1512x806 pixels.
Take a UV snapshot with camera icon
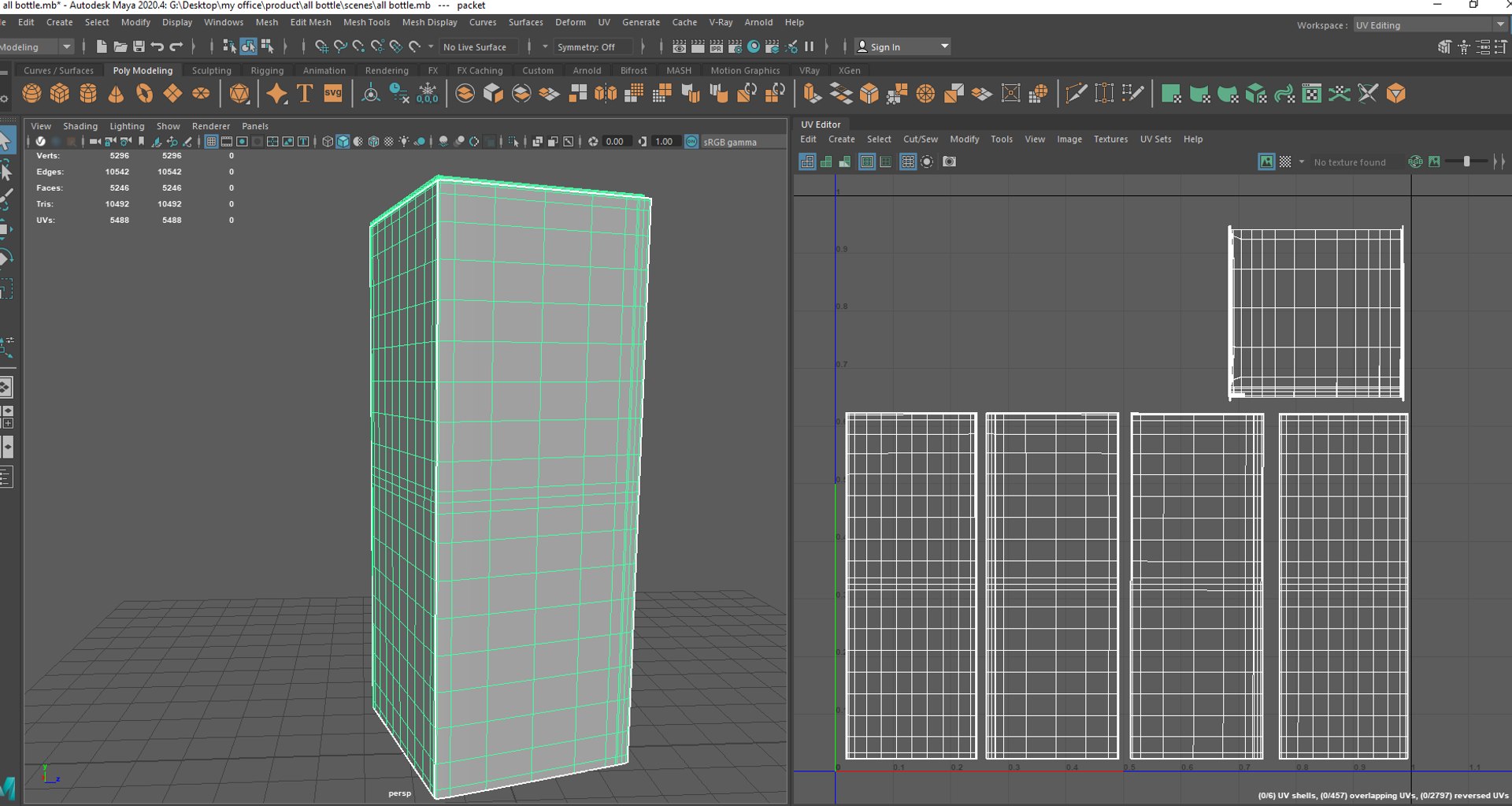[x=949, y=162]
